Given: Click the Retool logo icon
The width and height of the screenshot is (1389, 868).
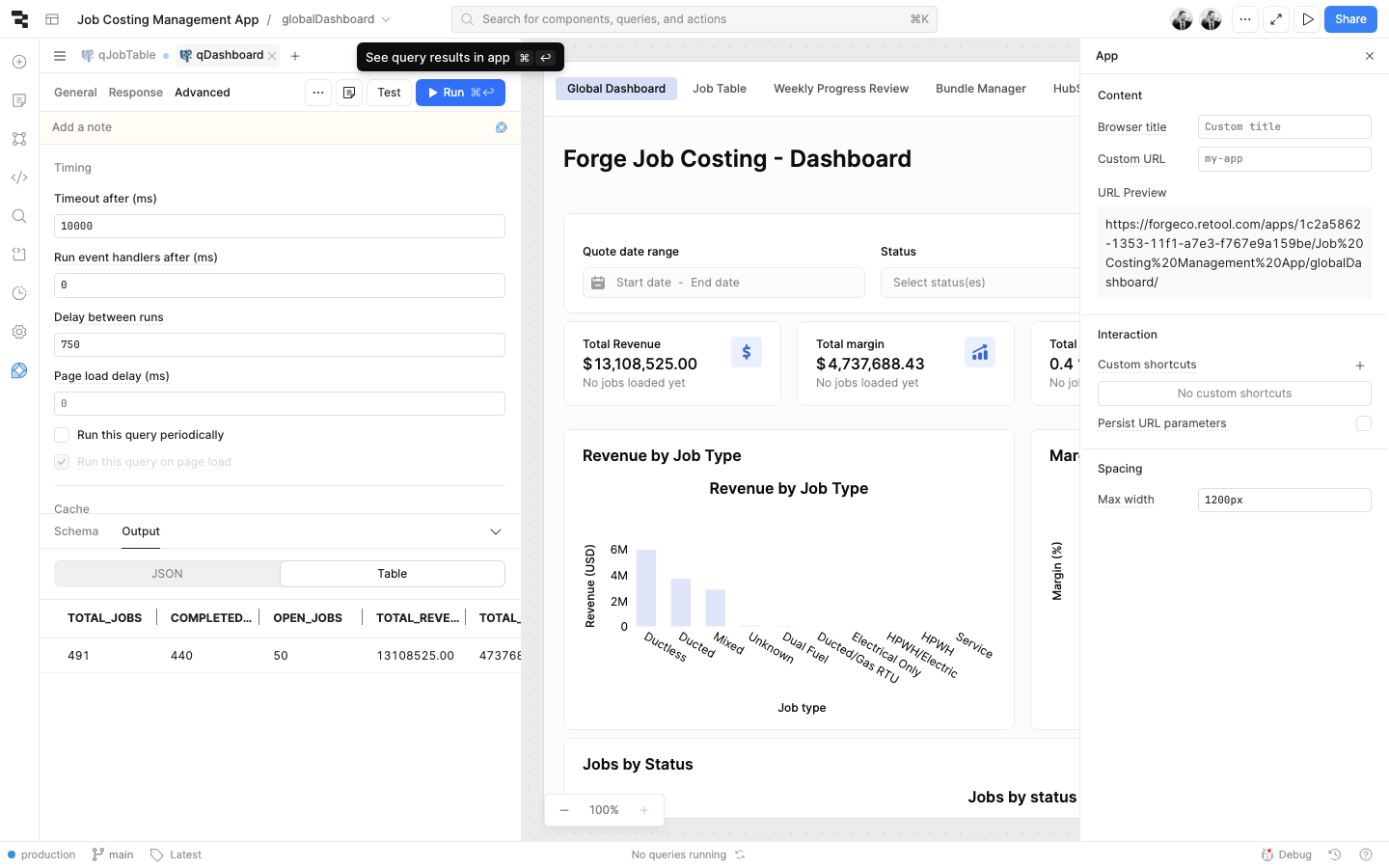Looking at the screenshot, I should [19, 19].
